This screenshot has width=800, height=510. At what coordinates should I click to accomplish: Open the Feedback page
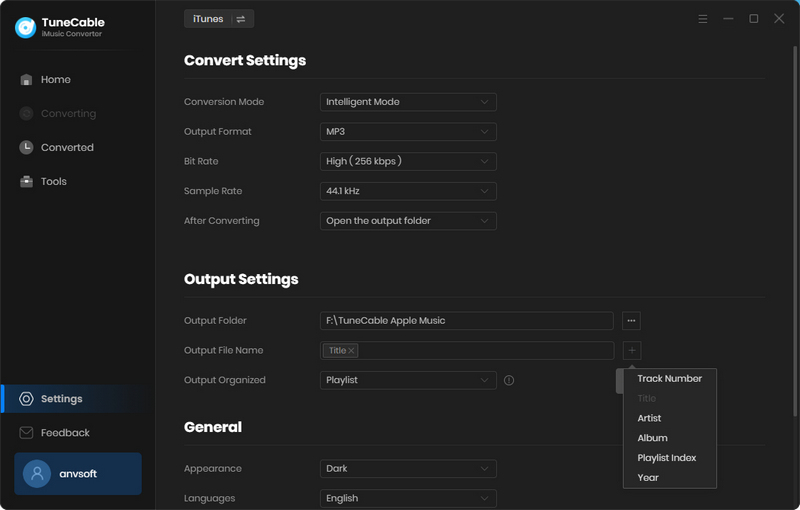pos(65,433)
